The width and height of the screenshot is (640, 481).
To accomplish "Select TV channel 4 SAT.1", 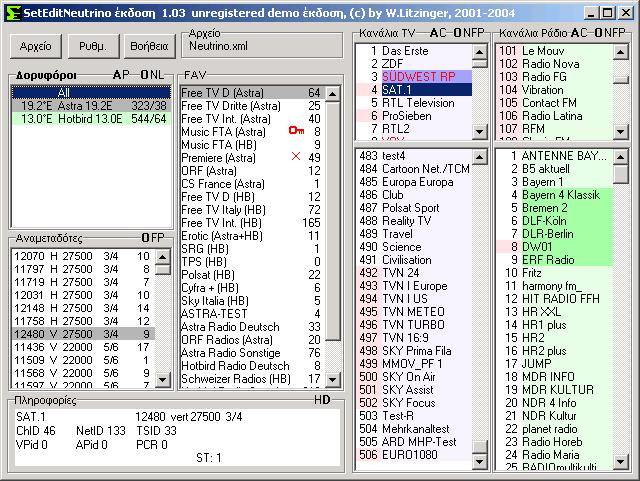I will [414, 90].
